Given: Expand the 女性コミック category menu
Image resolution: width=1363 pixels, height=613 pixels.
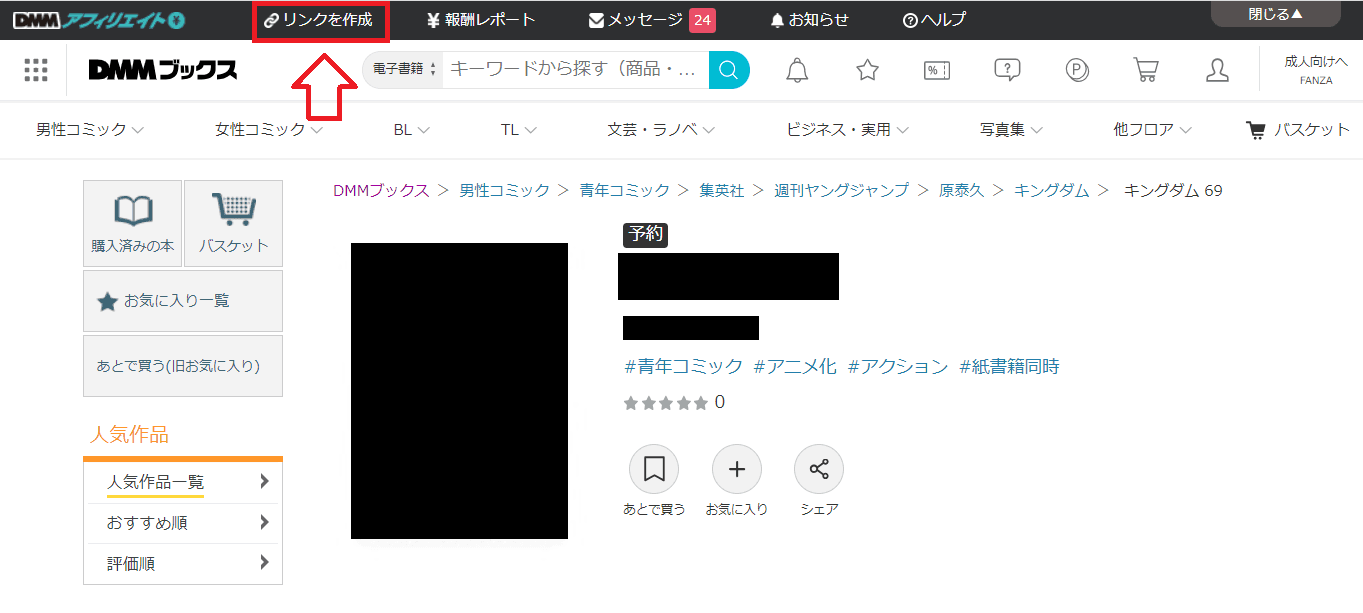Looking at the screenshot, I should click(x=269, y=129).
